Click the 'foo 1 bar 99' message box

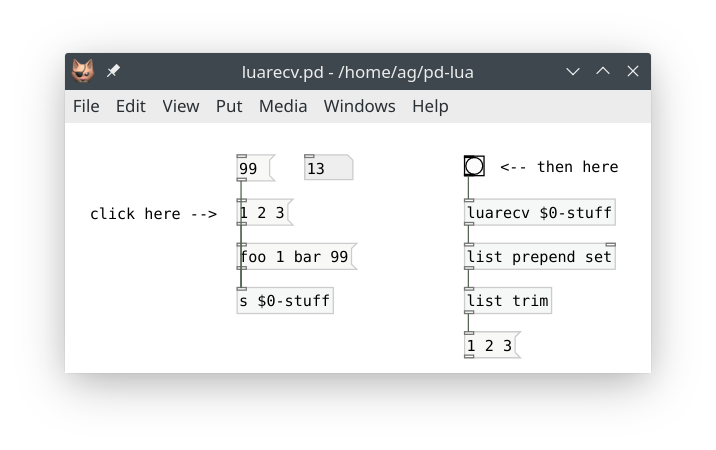tap(295, 257)
